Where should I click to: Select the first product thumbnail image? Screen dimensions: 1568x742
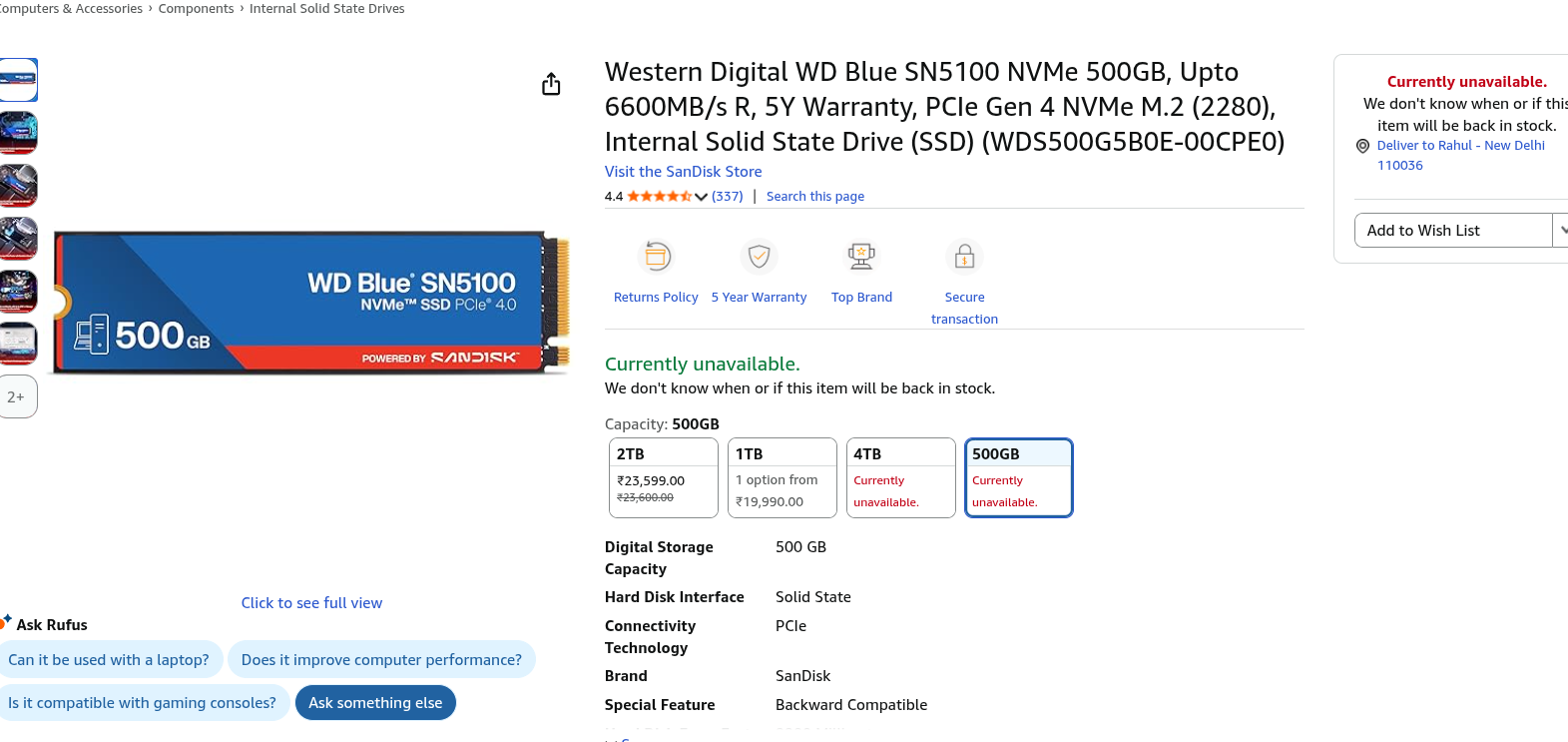[x=18, y=80]
